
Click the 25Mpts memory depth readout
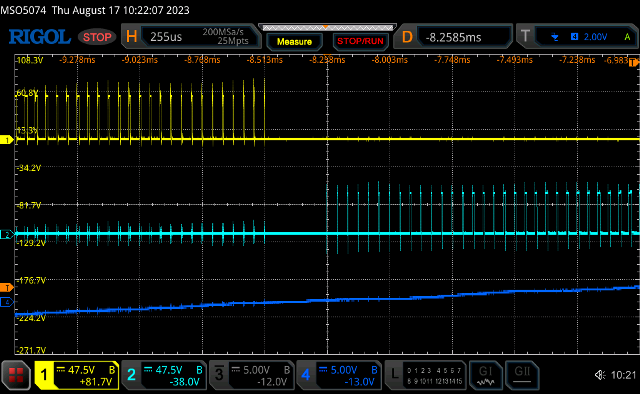[233, 41]
